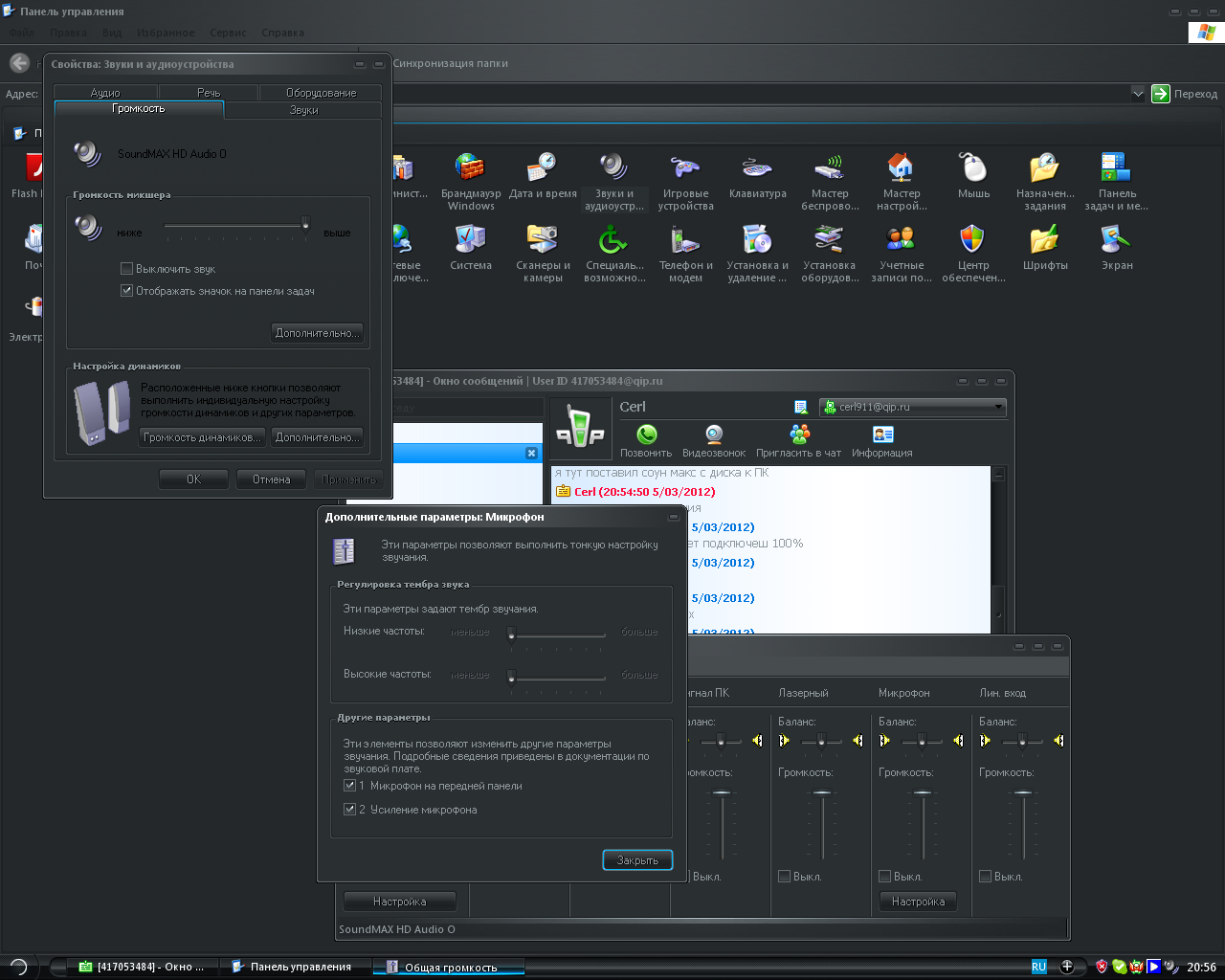1225x980 pixels.
Task: Switch to Звуки tab
Action: [x=303, y=110]
